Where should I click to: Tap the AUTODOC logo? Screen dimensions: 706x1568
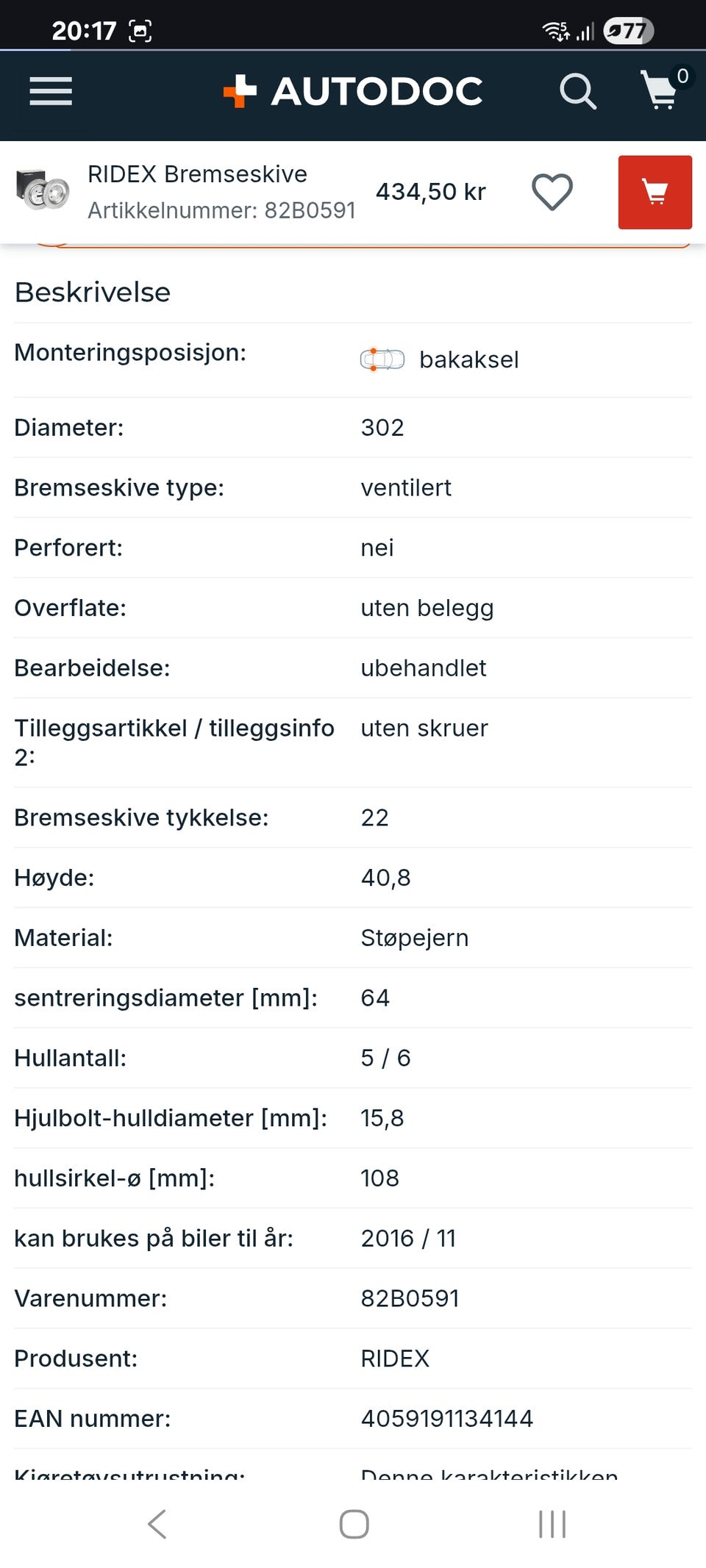pos(354,92)
